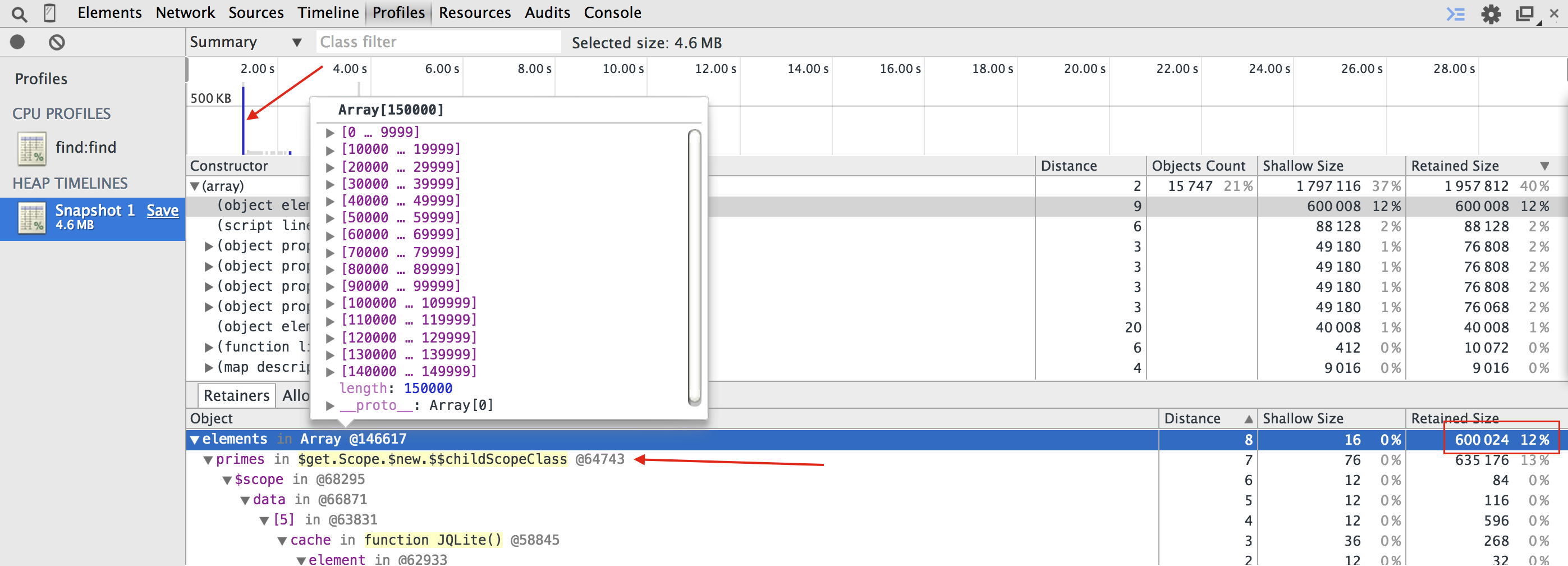
Task: Select the Profiles tab
Action: [x=398, y=13]
